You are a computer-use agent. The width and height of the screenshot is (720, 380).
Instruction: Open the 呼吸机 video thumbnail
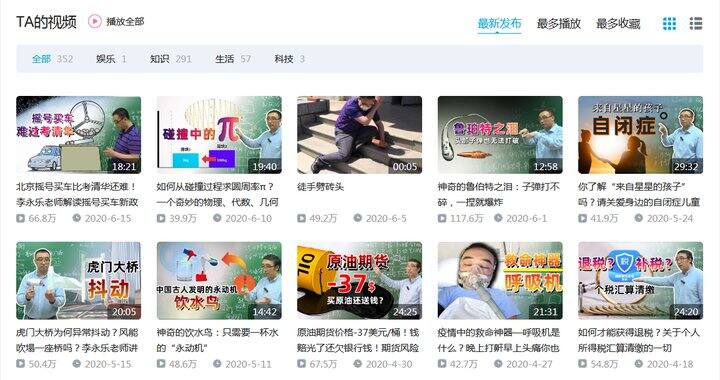click(x=500, y=281)
